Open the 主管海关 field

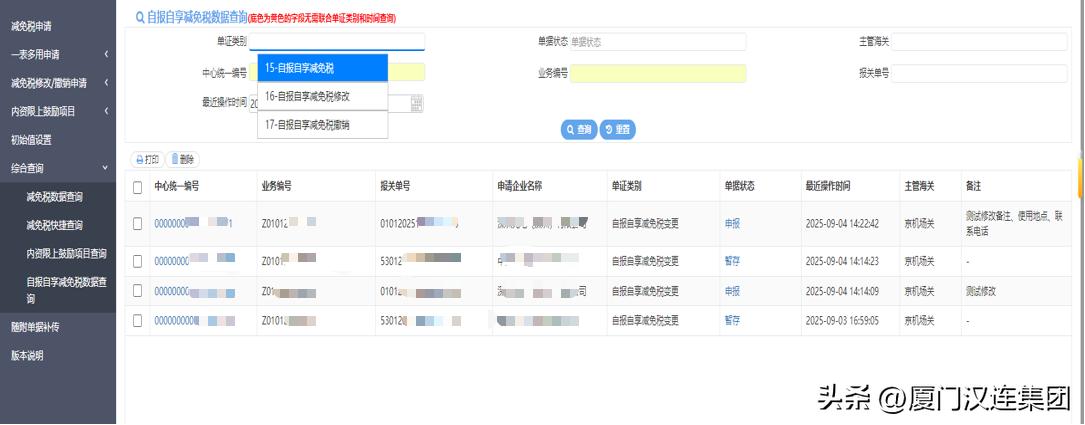[x=979, y=42]
